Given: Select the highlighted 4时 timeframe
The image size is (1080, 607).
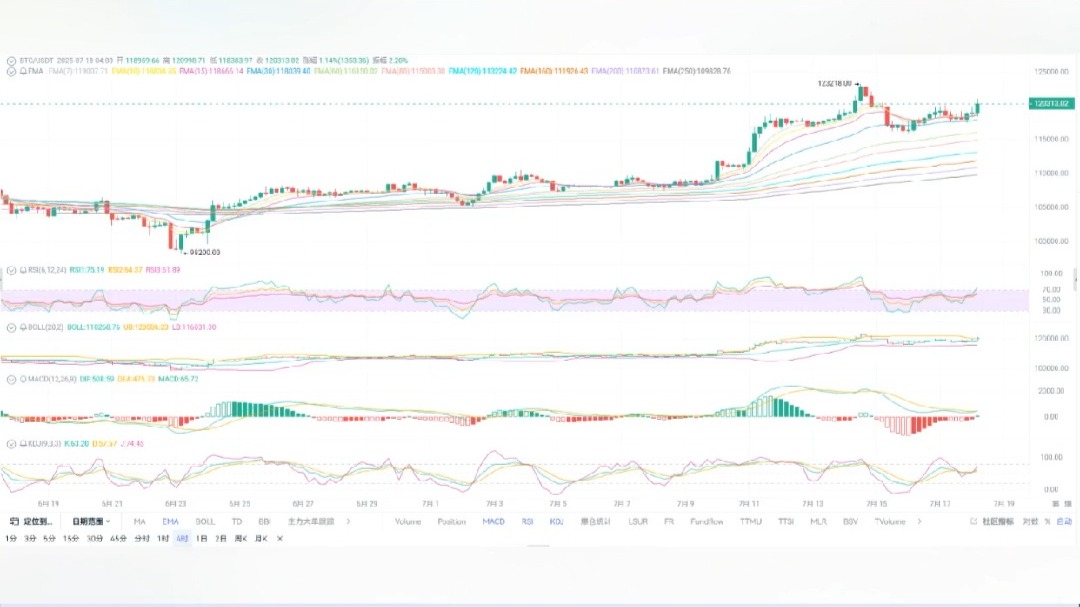Looking at the screenshot, I should [183, 539].
